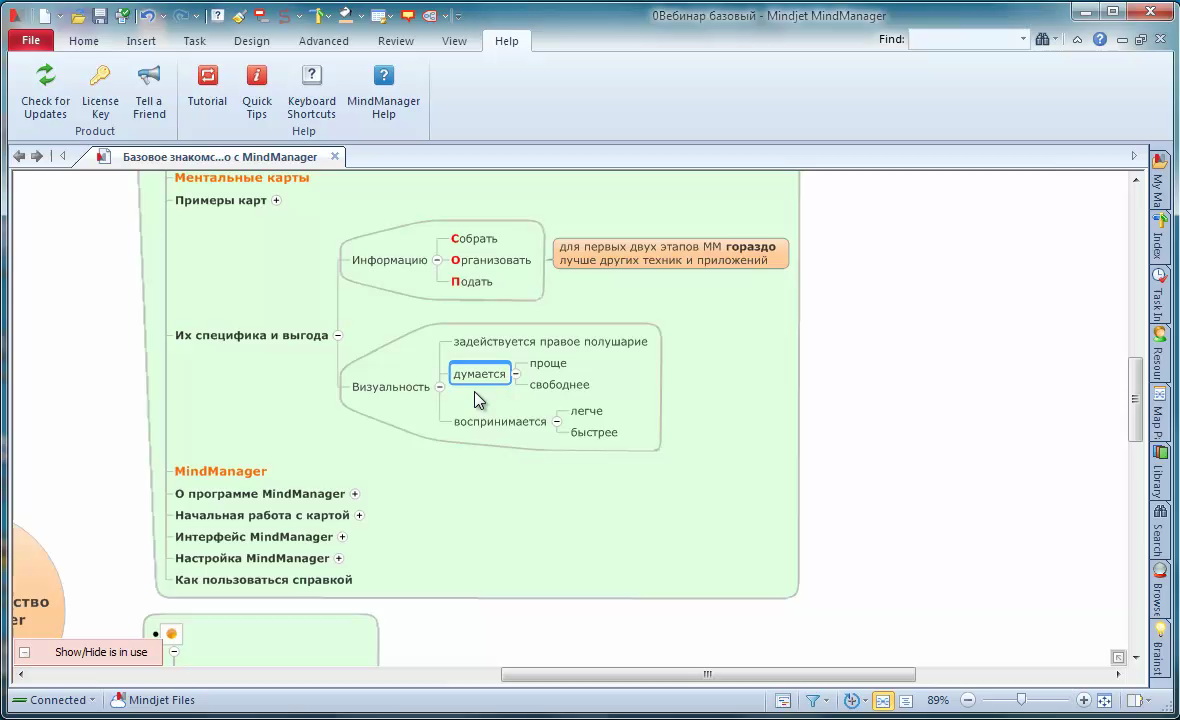Image resolution: width=1180 pixels, height=720 pixels.
Task: Adjust the zoom slider handle
Action: click(1021, 700)
